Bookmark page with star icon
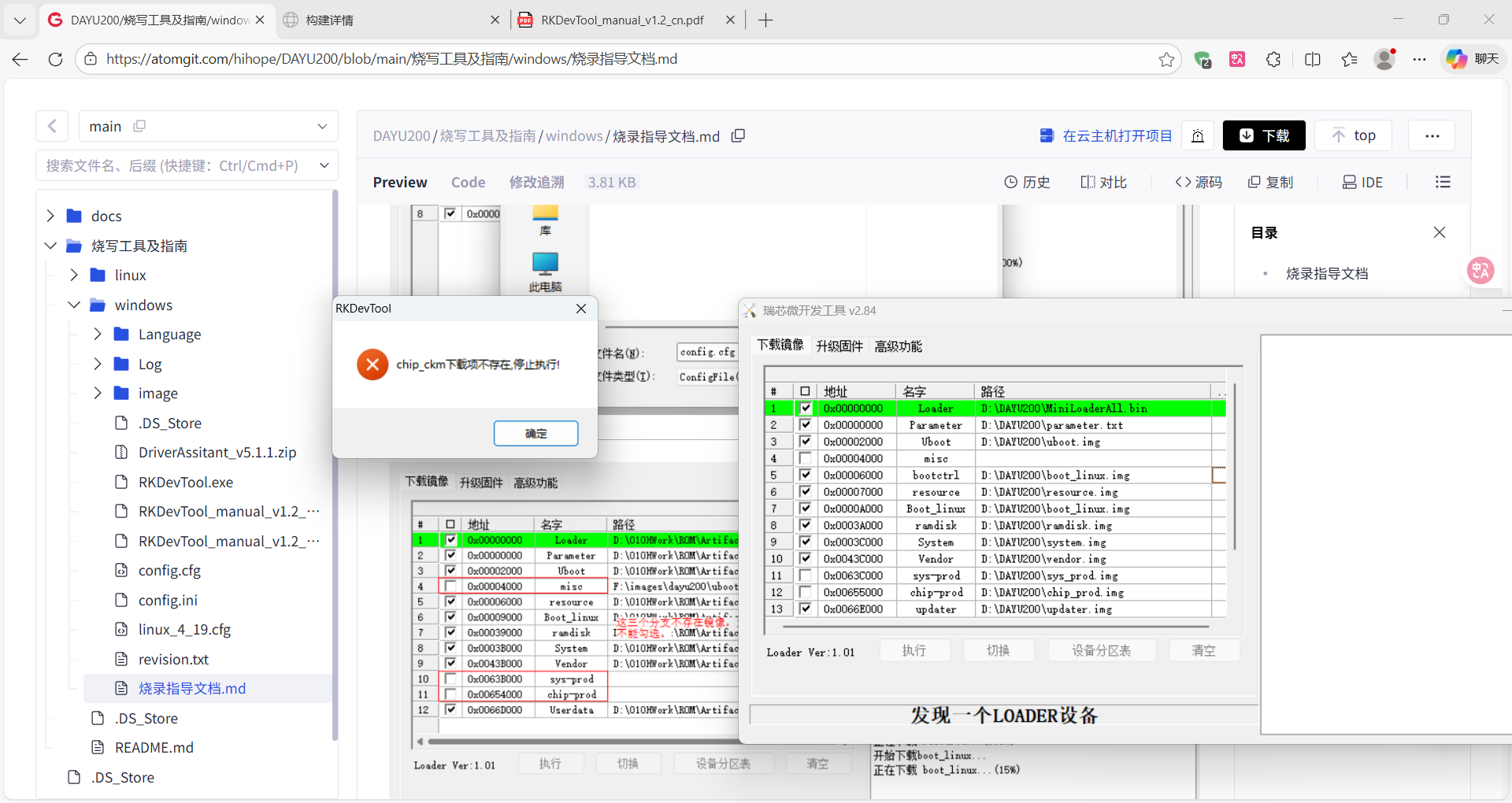Image resolution: width=1512 pixels, height=803 pixels. (x=1166, y=59)
